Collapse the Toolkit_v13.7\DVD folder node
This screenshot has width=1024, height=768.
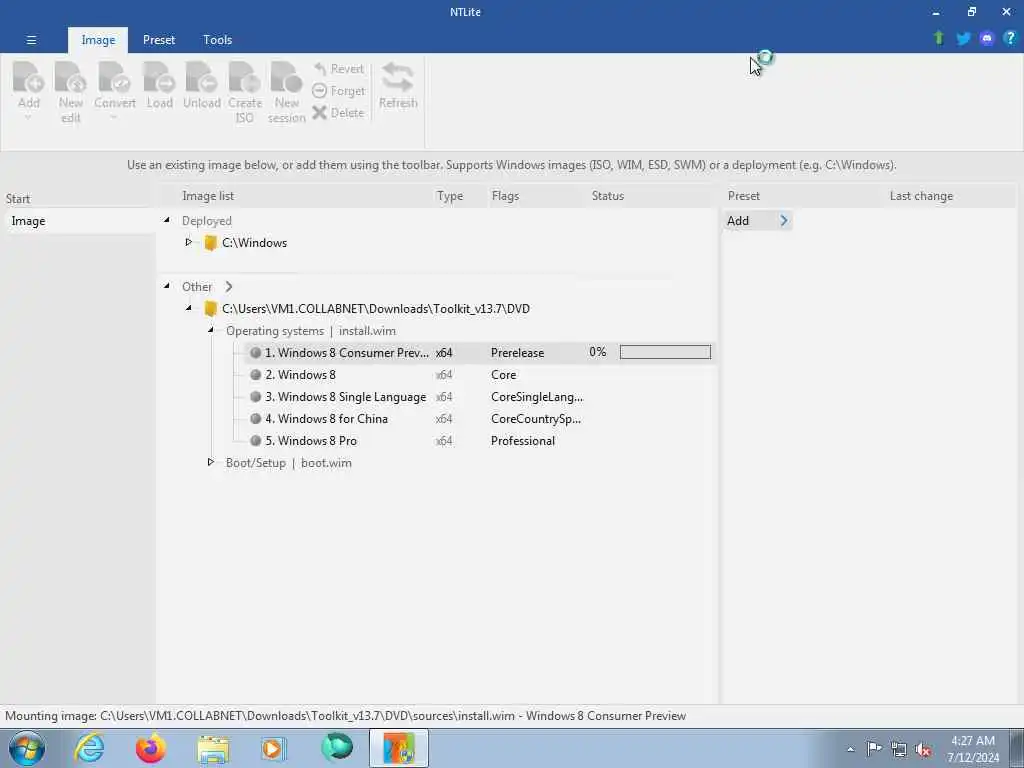coord(189,308)
